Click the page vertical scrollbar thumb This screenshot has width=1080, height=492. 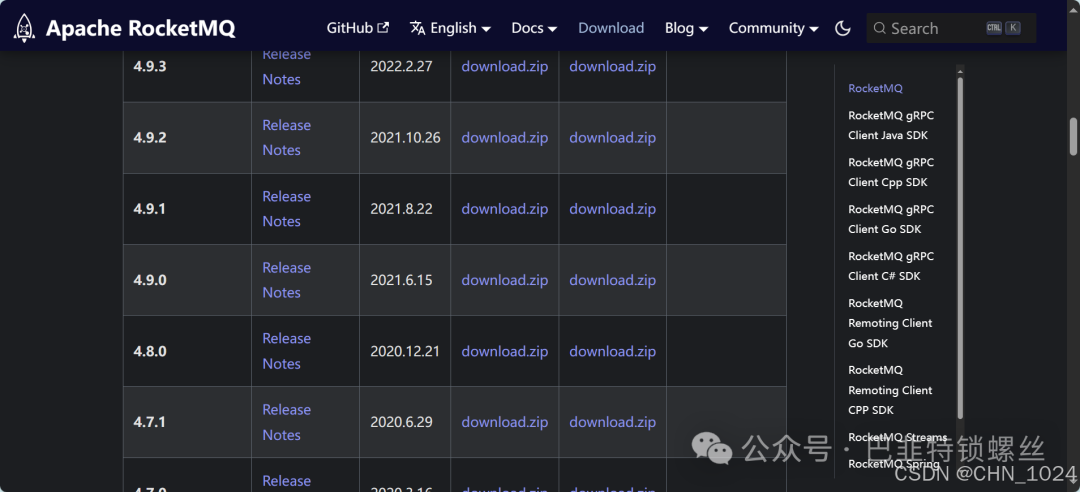(x=1073, y=136)
